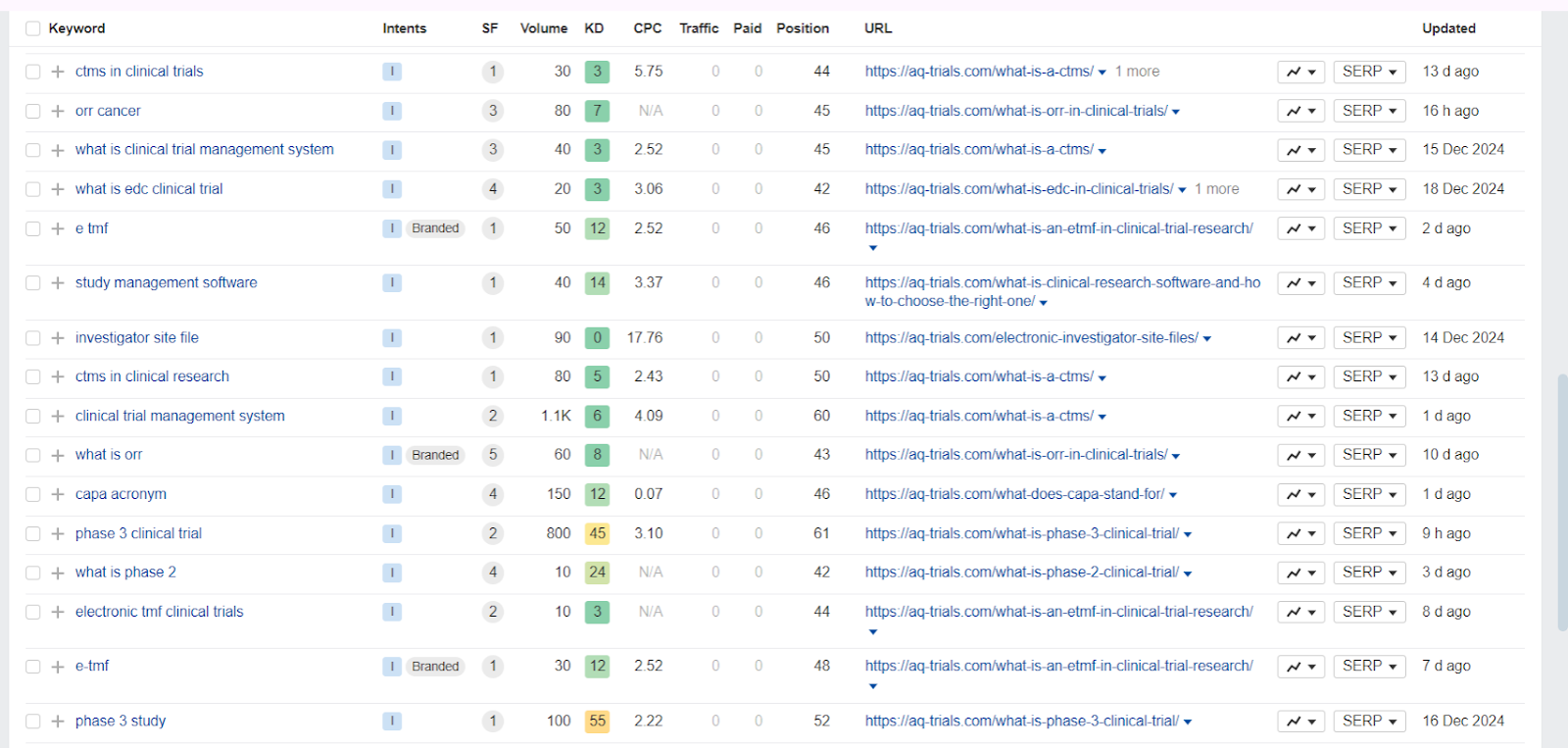Open position chart for 'clinical trial management system'
1568x748 pixels.
click(1301, 417)
